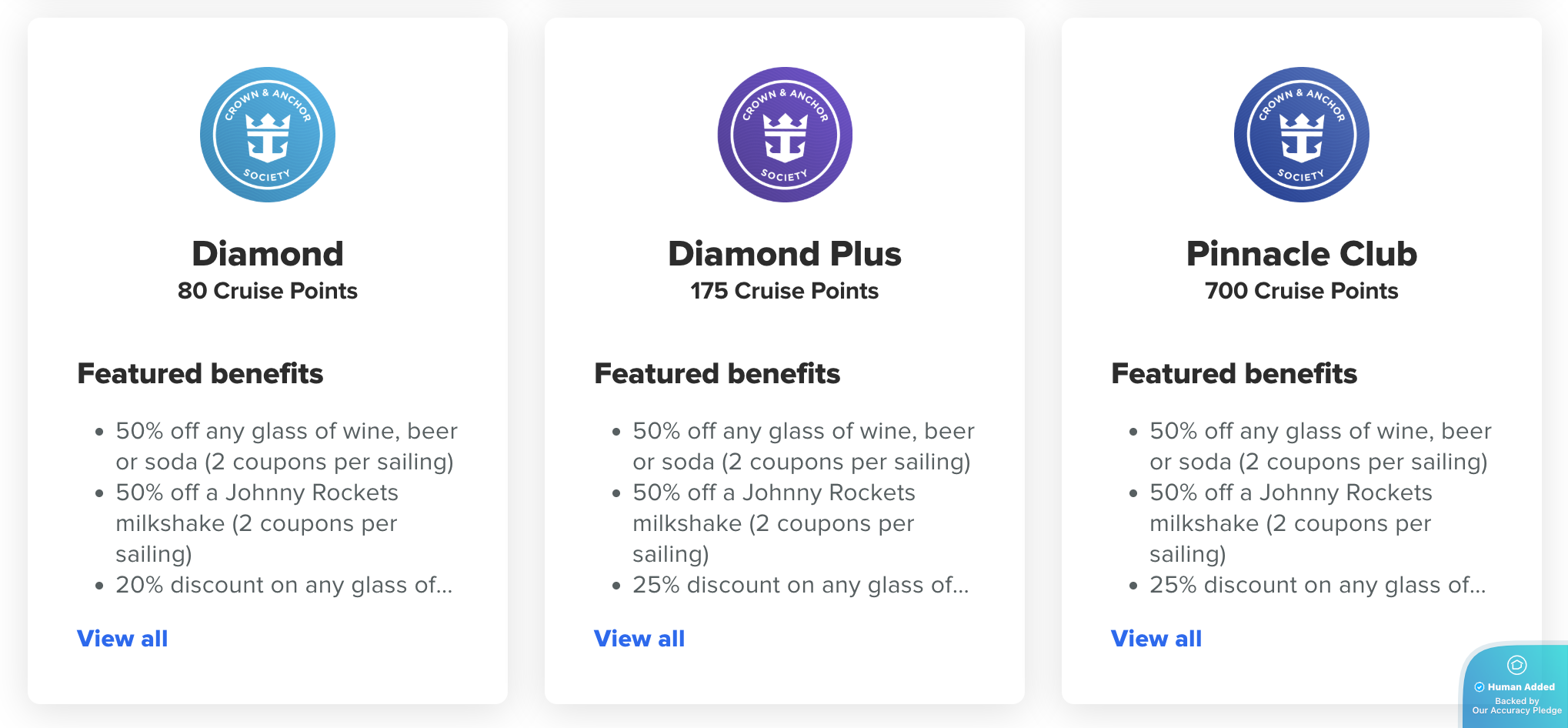Screen dimensions: 1568x728
Task: Click Featured benefits heading in Pinnacle Club card
Action: [x=1235, y=374]
